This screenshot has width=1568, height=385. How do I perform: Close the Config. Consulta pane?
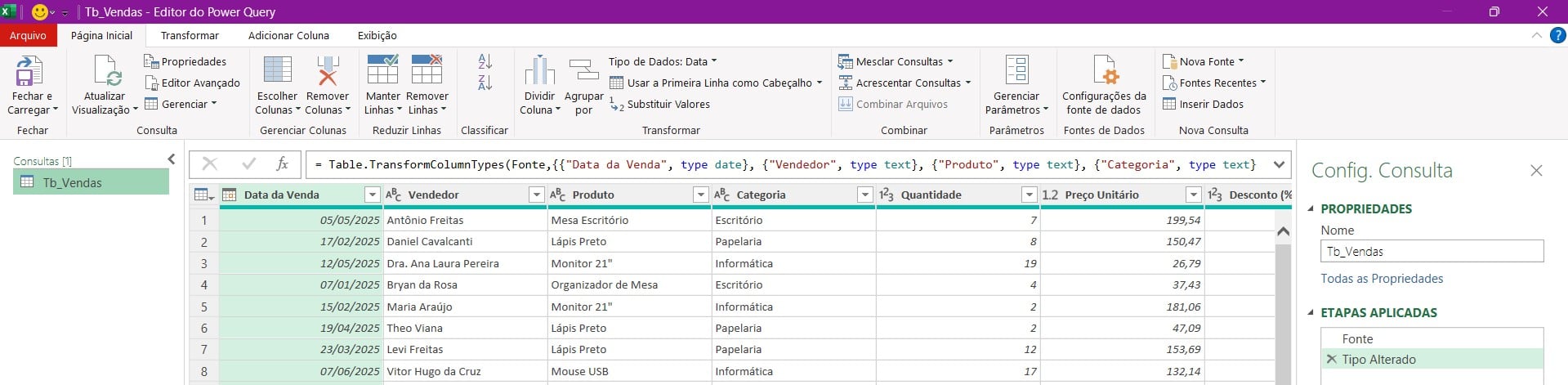(1536, 170)
